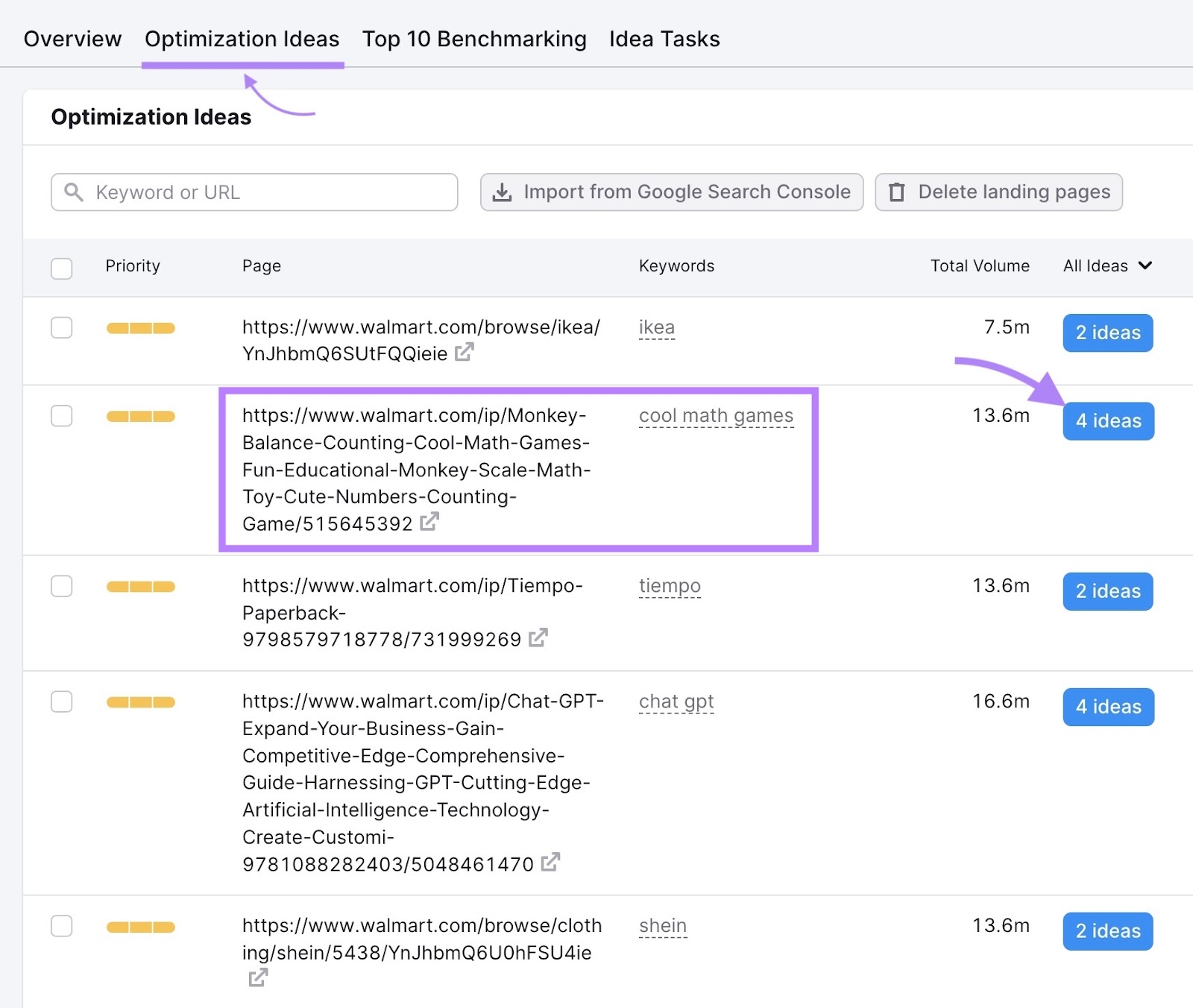
Task: Click Import from Google Search Console
Action: (670, 192)
